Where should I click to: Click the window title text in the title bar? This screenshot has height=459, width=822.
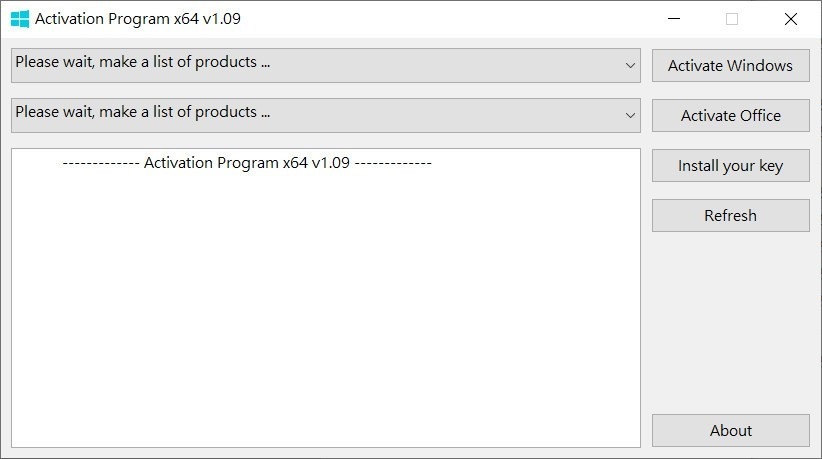138,18
